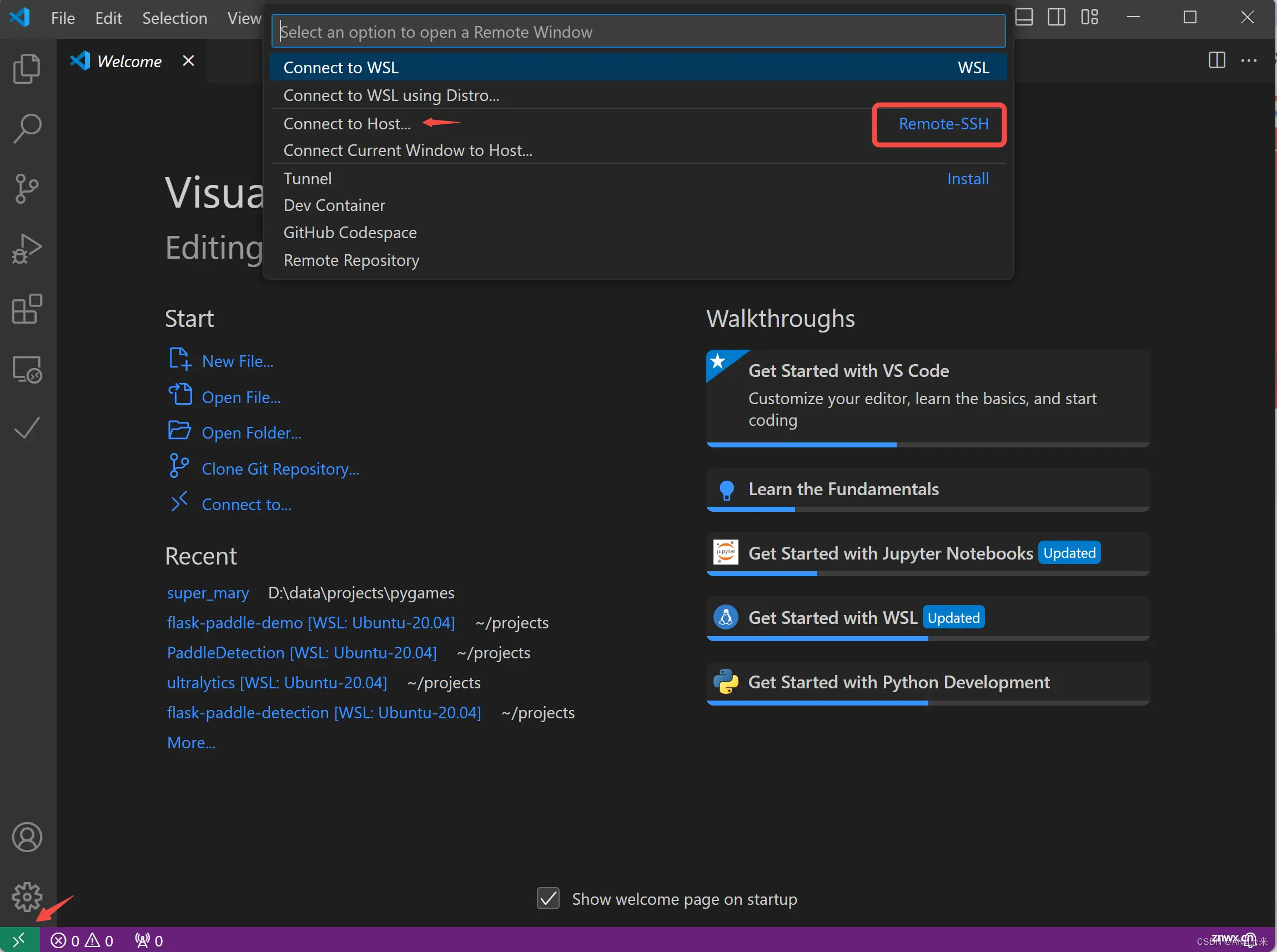Open the Explorer view in activity bar
This screenshot has height=952, width=1277.
click(x=27, y=69)
